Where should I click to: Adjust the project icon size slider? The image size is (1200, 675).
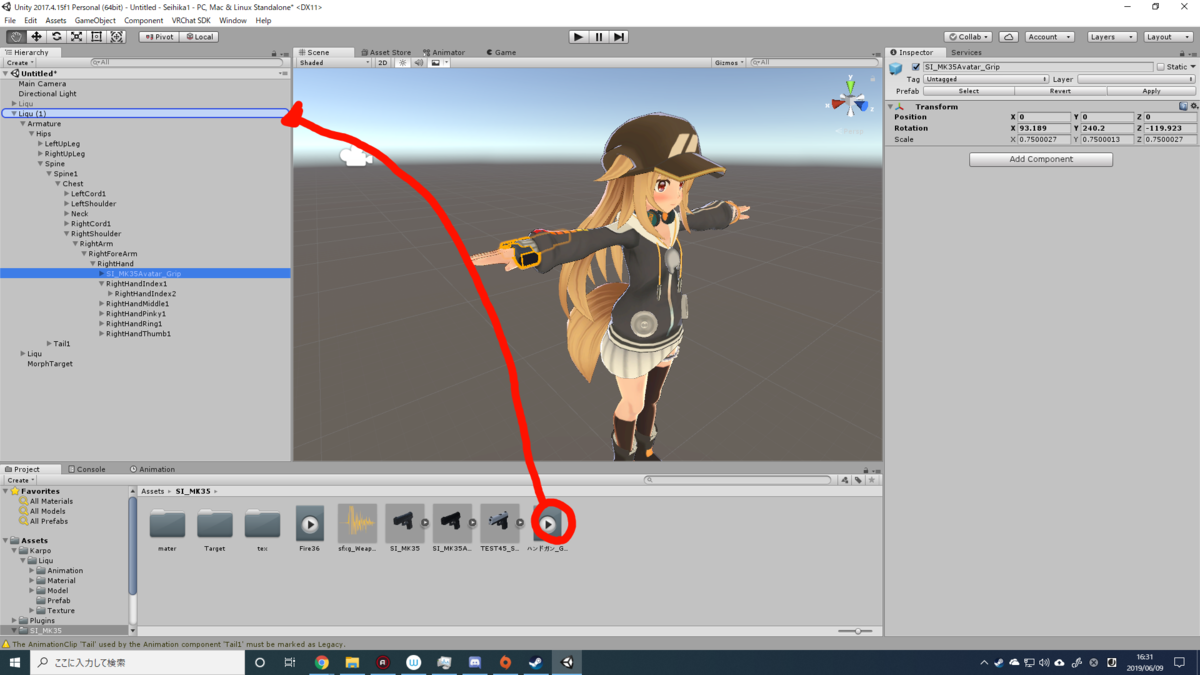point(857,631)
